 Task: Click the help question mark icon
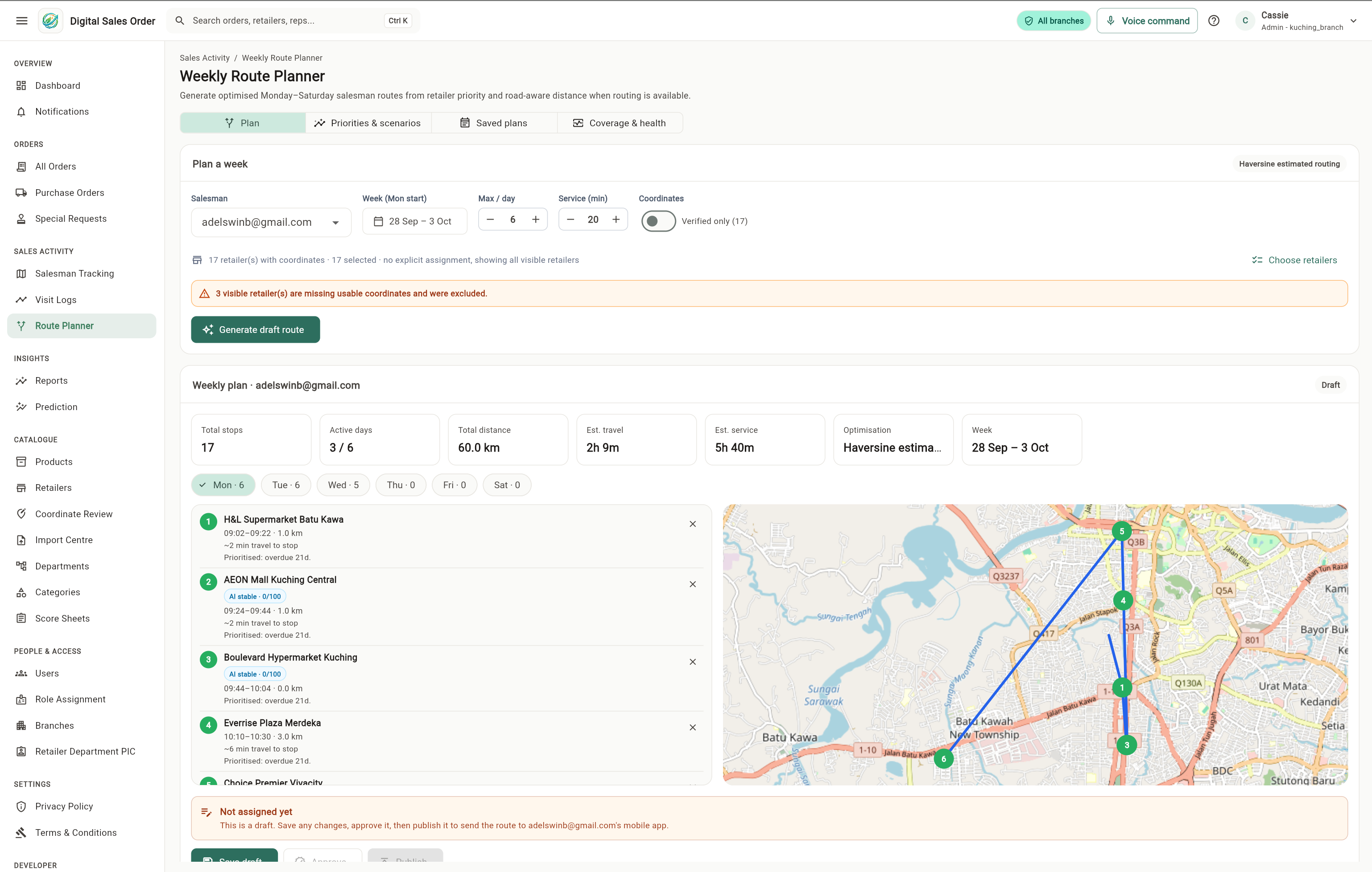click(1214, 21)
